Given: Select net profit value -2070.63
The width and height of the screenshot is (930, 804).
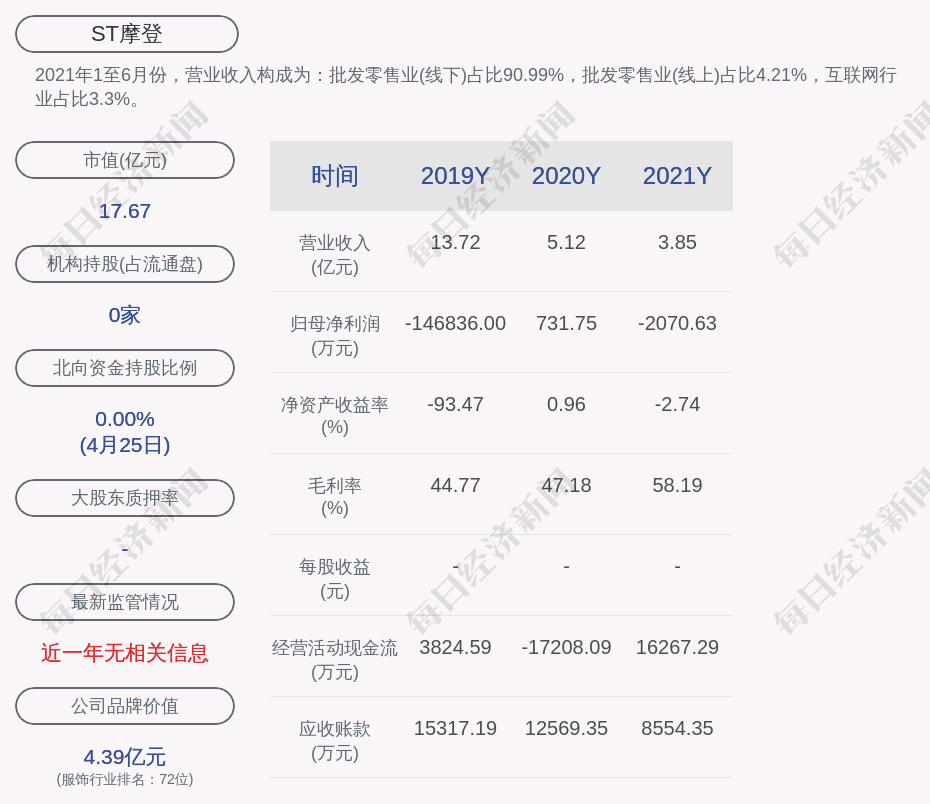Looking at the screenshot, I should (x=677, y=324).
